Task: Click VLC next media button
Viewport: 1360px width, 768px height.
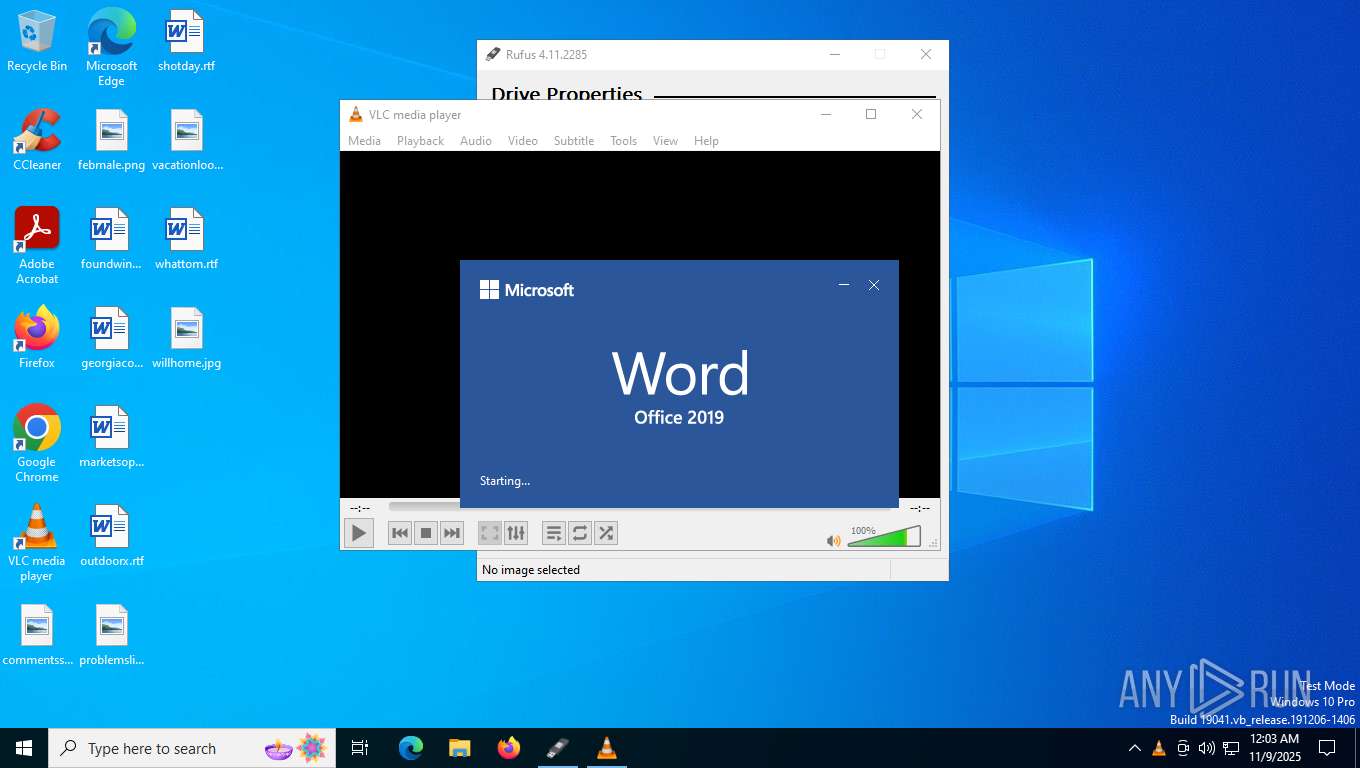Action: (452, 533)
